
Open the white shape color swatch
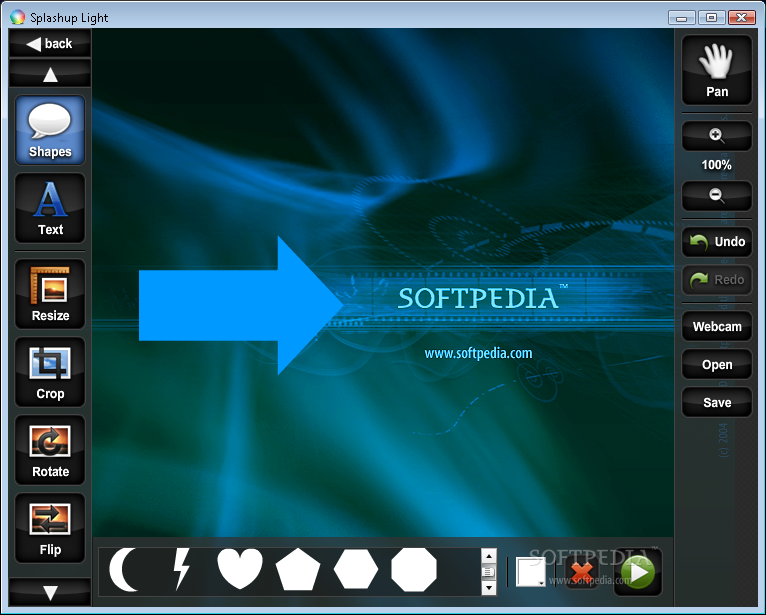[x=531, y=572]
